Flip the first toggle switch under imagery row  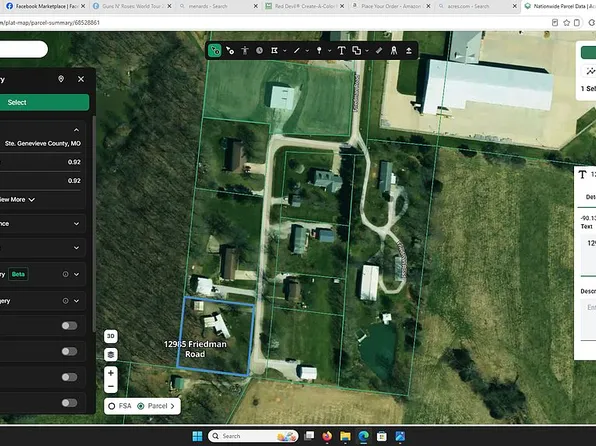coord(70,325)
